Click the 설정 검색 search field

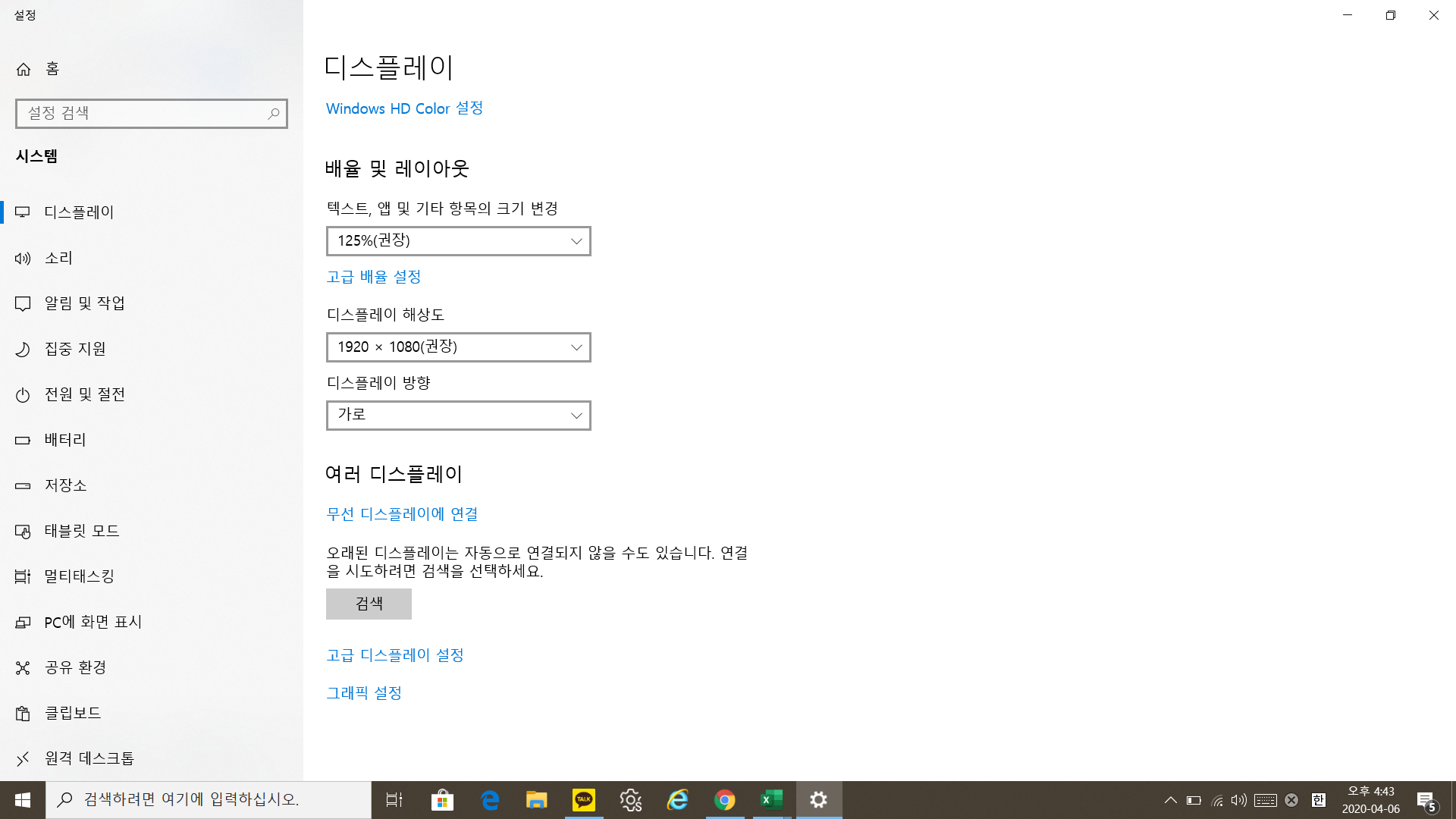[144, 114]
